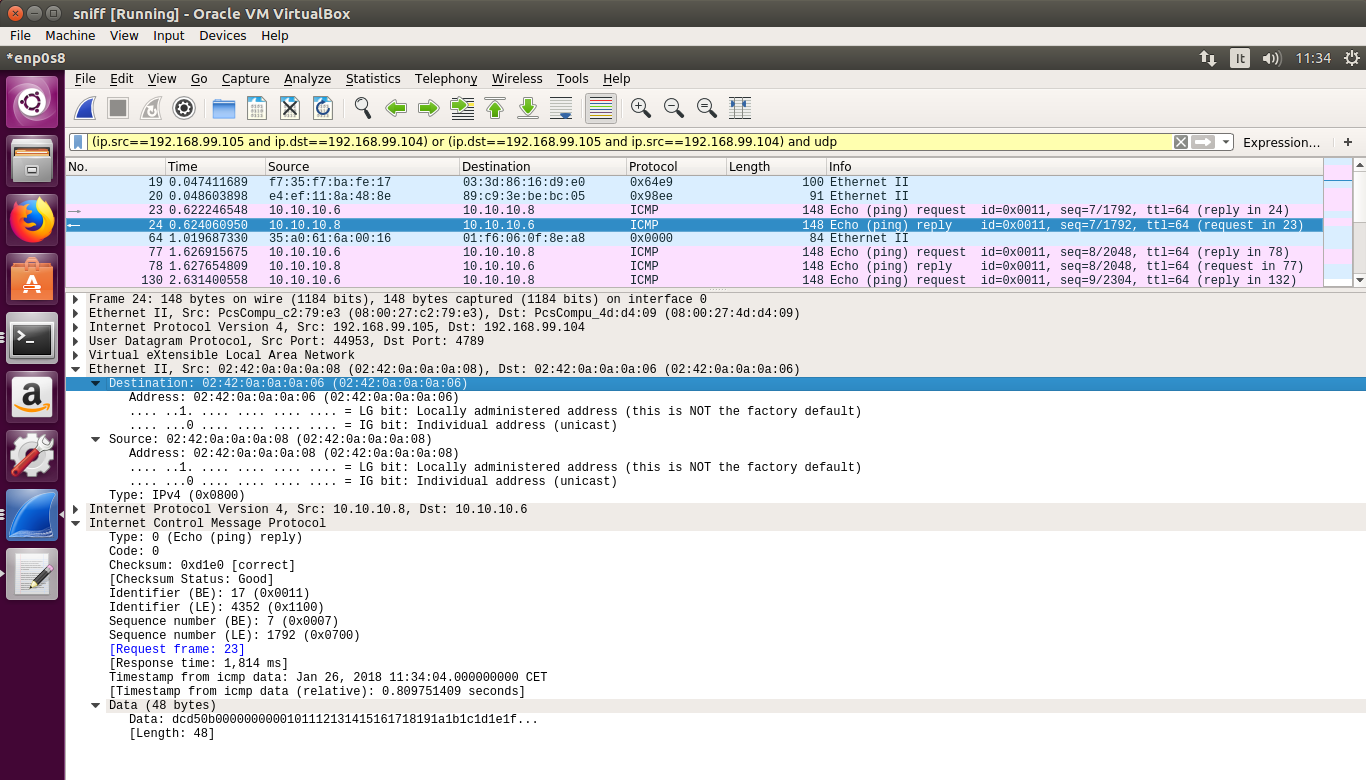Open the find packet tool
Screen dimensions: 1366x780
[x=361, y=108]
